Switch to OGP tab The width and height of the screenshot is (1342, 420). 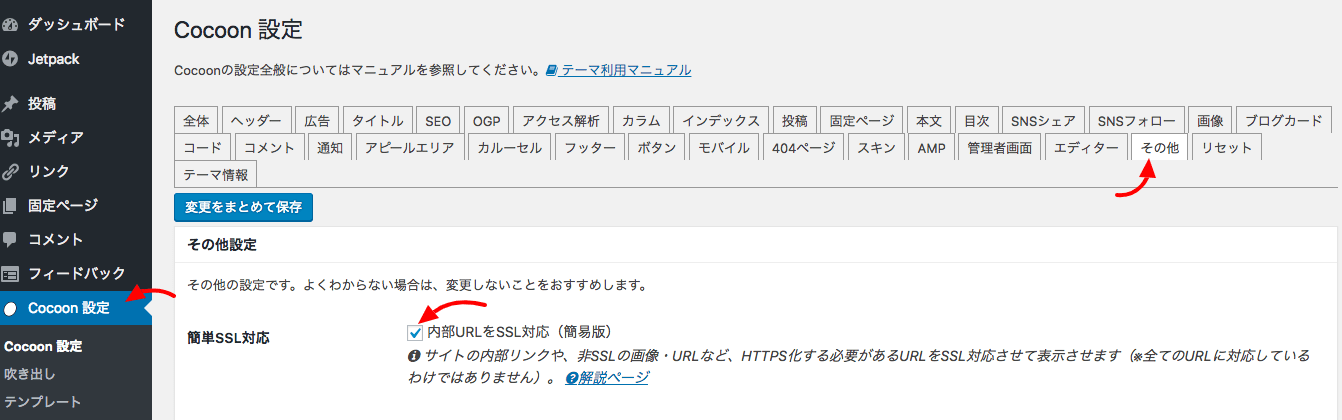[x=486, y=120]
